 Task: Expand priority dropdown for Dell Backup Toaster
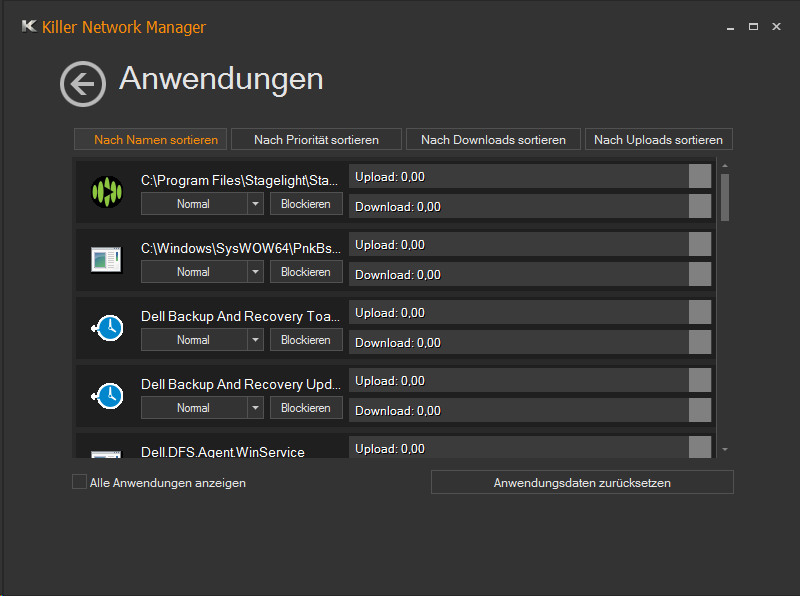pos(255,340)
